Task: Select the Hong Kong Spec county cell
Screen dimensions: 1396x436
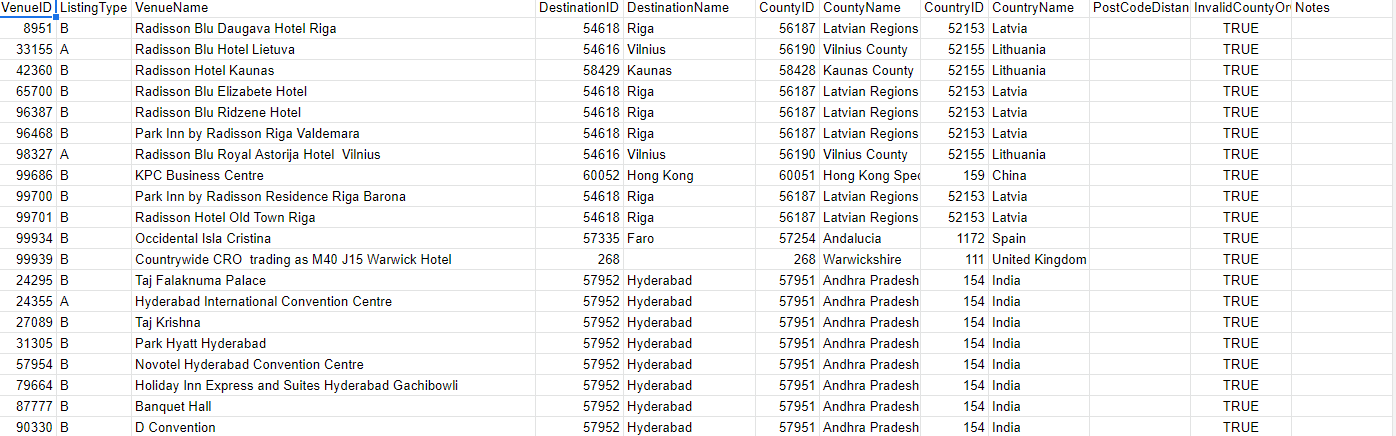Action: [x=870, y=175]
